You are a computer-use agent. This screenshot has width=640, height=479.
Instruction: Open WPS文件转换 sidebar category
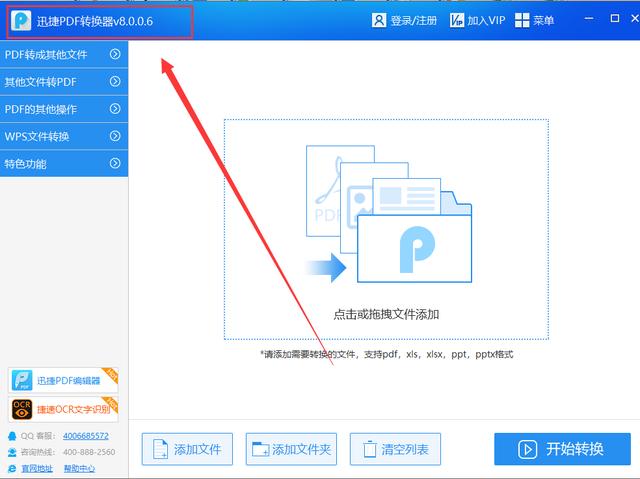point(64,136)
